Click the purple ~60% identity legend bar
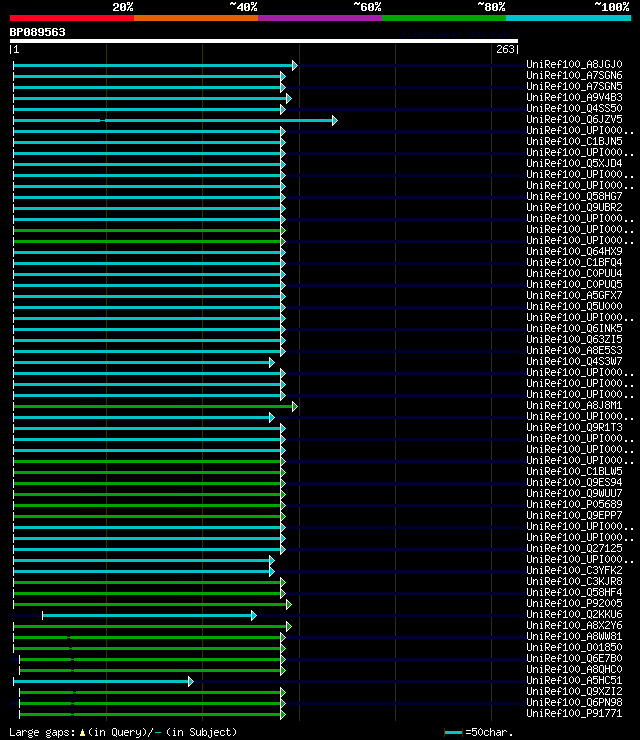Viewport: 640px width, 740px height. [320, 18]
